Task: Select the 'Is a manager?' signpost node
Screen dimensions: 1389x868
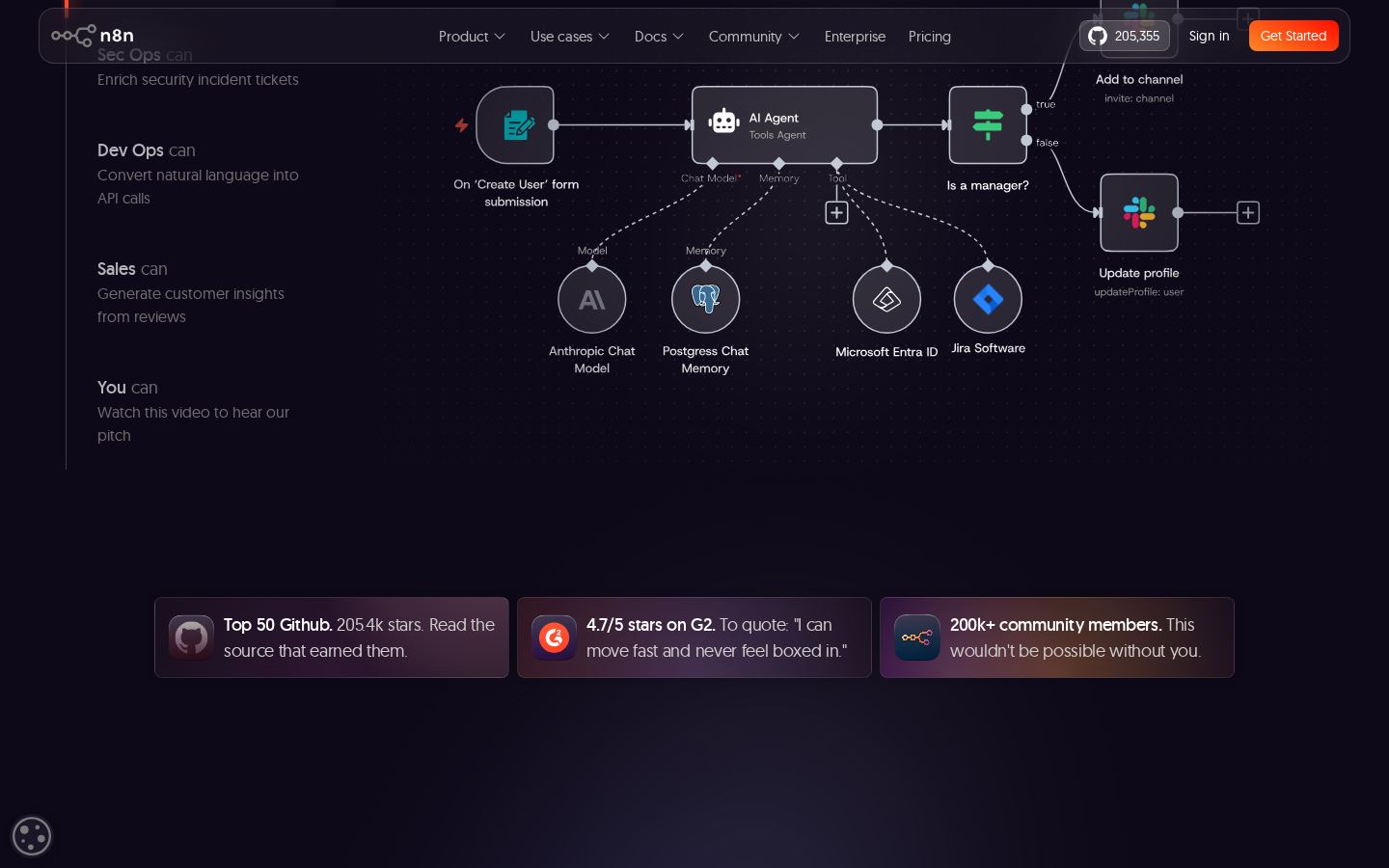Action: [988, 125]
